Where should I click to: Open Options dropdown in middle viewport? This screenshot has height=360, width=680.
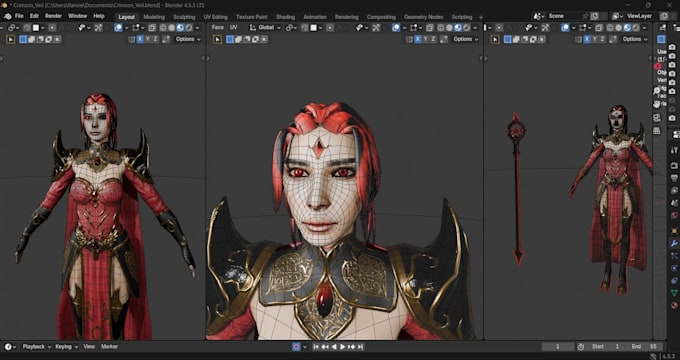pos(465,39)
